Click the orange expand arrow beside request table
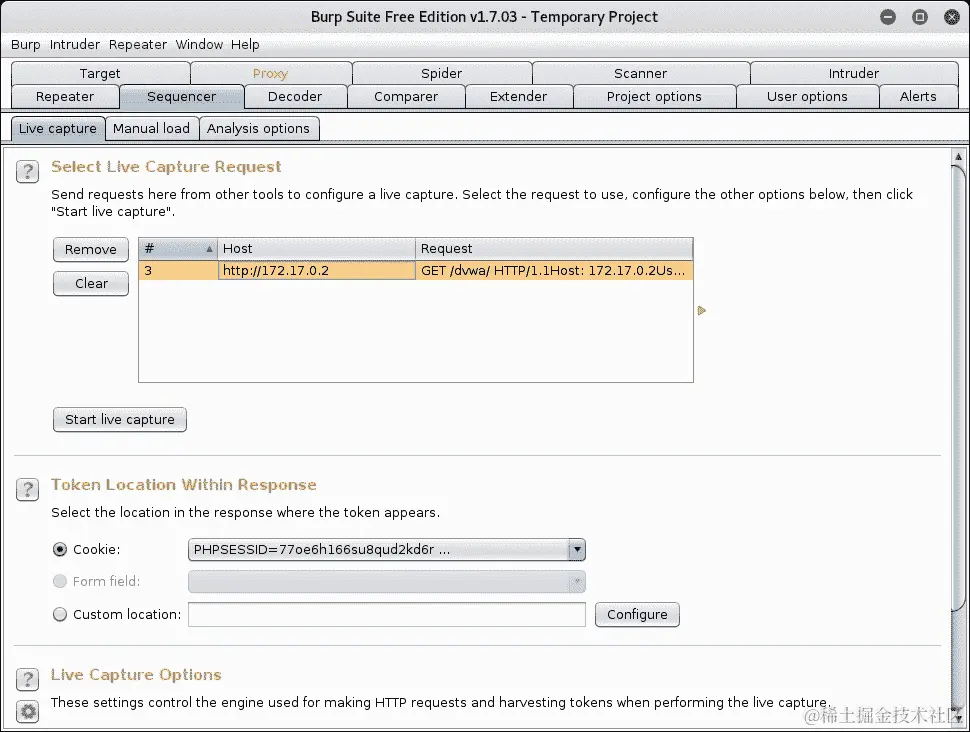This screenshot has height=732, width=970. [x=702, y=311]
